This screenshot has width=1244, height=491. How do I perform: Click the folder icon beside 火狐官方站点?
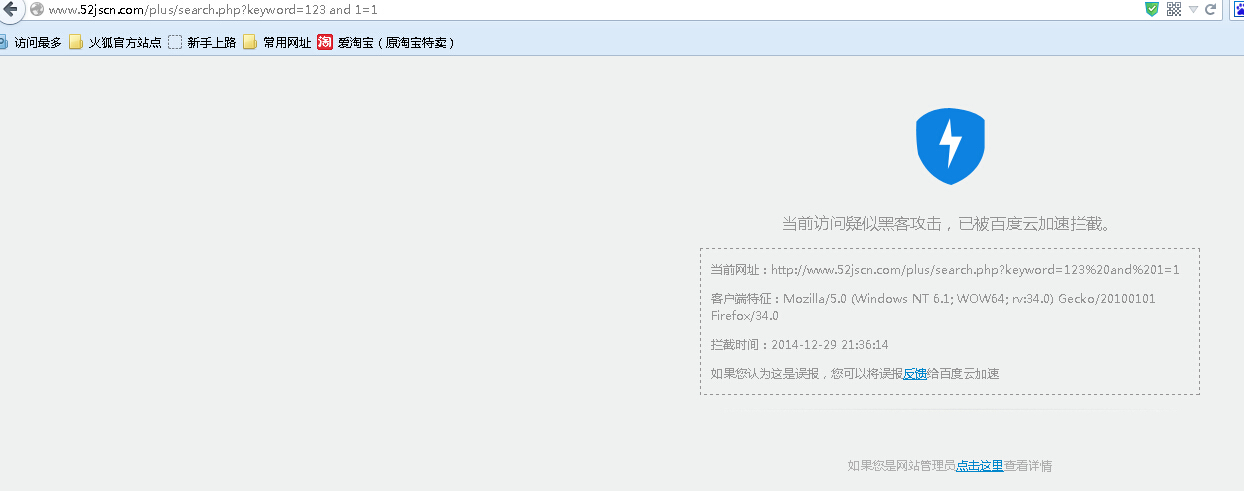coord(76,42)
